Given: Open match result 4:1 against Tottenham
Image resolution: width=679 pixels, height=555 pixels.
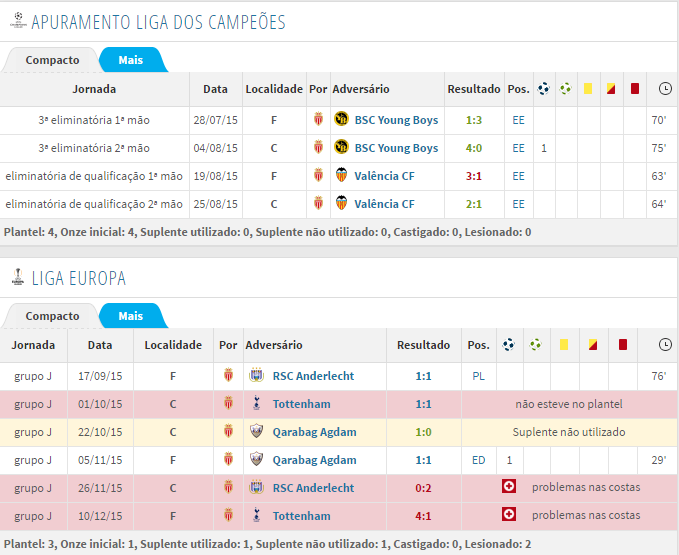Looking at the screenshot, I should point(423,516).
